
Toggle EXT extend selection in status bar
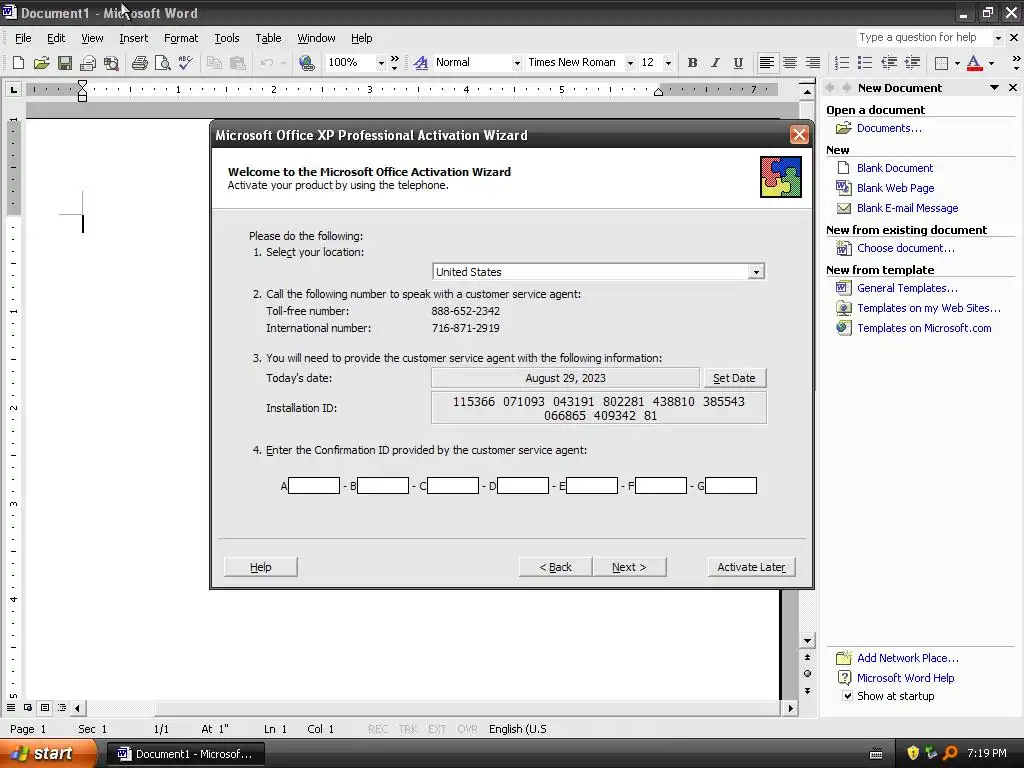tap(437, 729)
